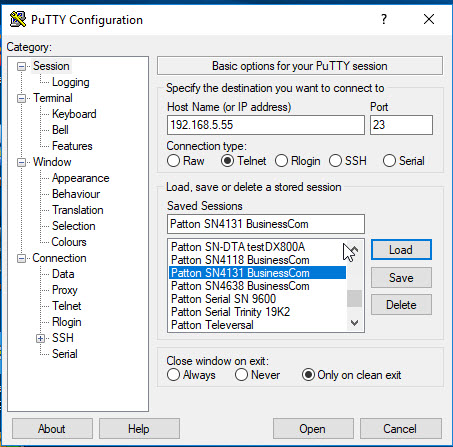453x447 pixels.
Task: Open the Terminal category
Action: [x=53, y=98]
